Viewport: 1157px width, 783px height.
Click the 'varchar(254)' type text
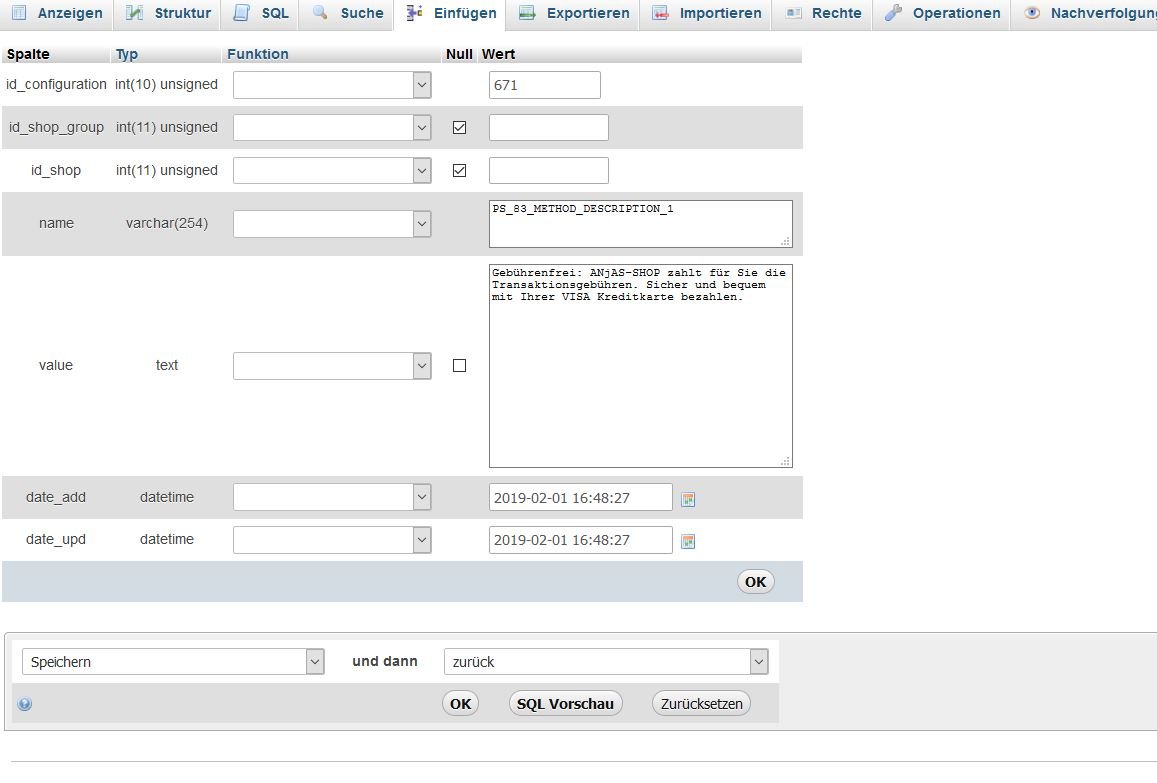[x=167, y=223]
